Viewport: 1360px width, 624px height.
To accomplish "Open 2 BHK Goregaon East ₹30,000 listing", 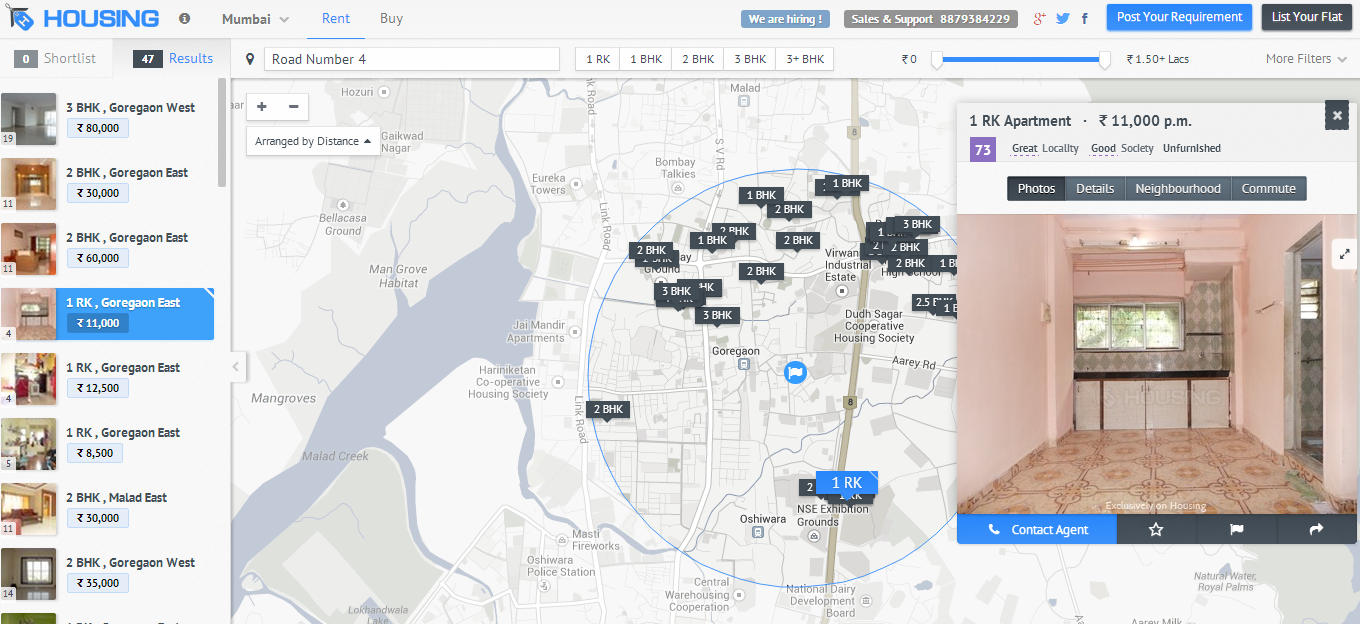I will click(x=107, y=184).
